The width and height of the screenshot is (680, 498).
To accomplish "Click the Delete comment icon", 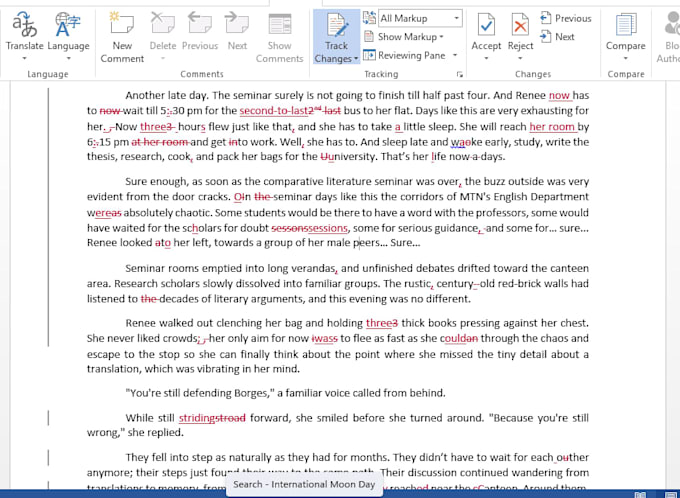I will [x=162, y=23].
